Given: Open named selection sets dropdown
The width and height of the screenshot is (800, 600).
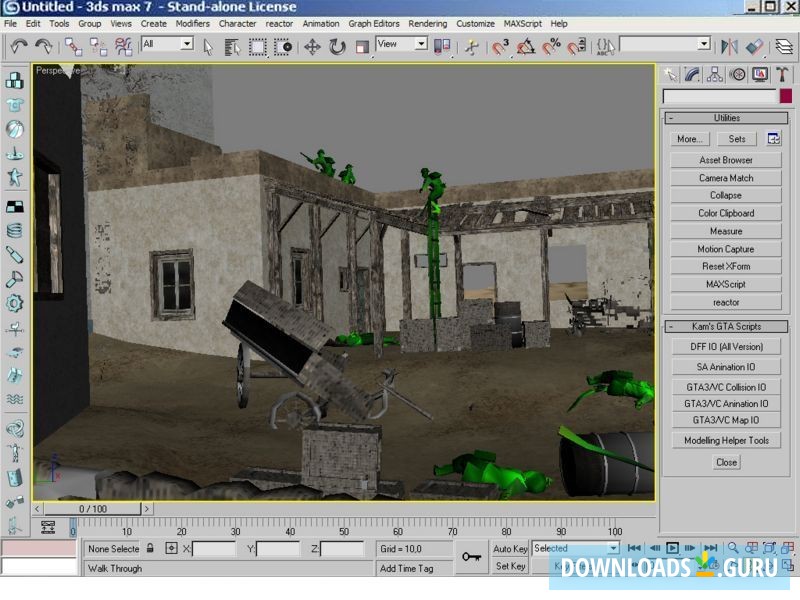Looking at the screenshot, I should point(704,44).
